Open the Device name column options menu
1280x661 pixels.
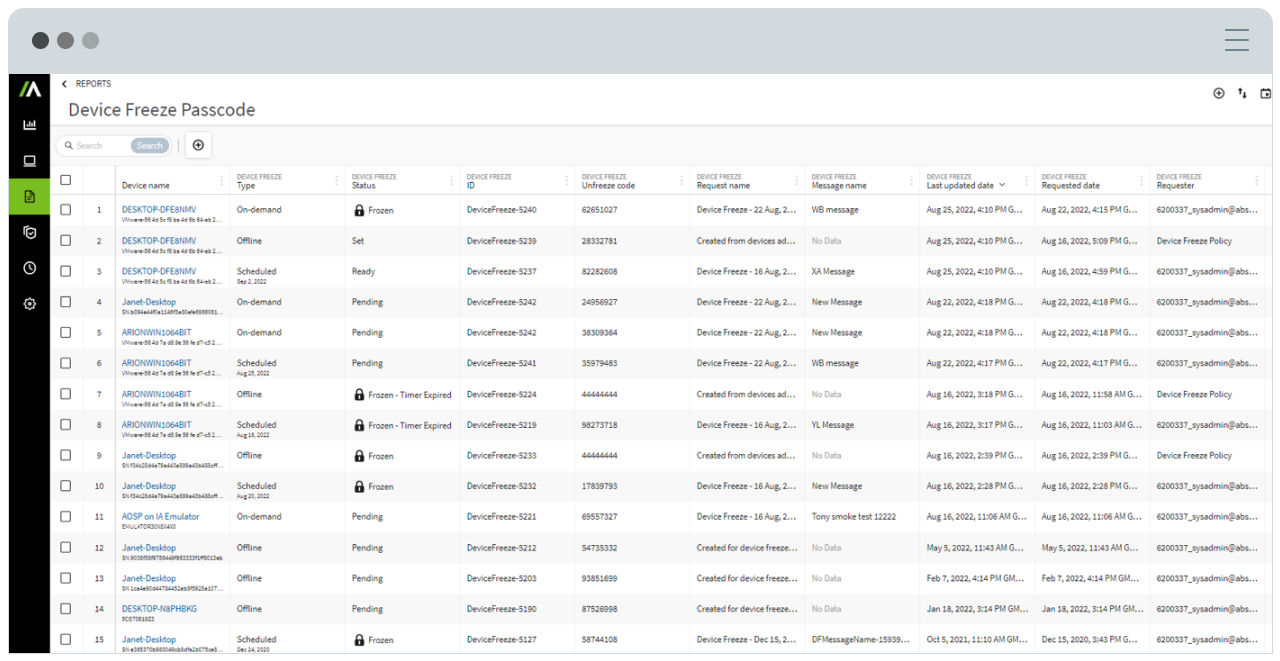point(221,181)
